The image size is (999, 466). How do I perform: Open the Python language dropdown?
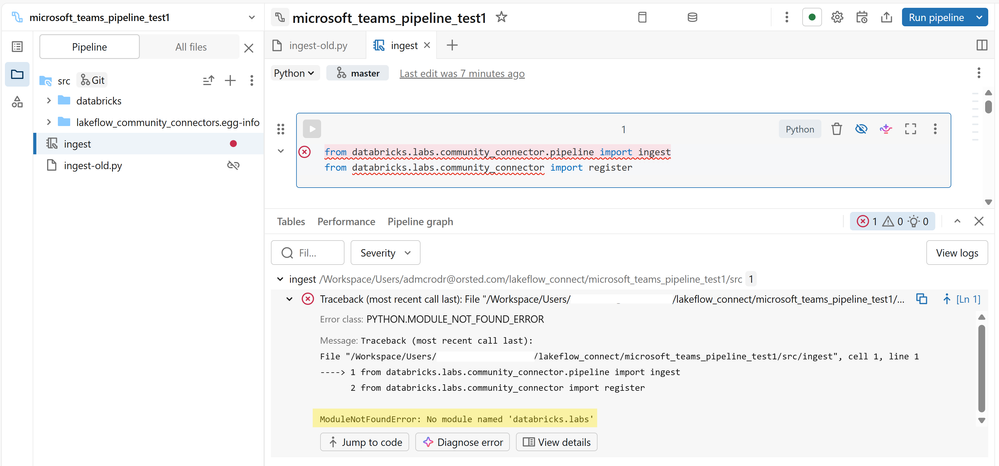tap(294, 73)
